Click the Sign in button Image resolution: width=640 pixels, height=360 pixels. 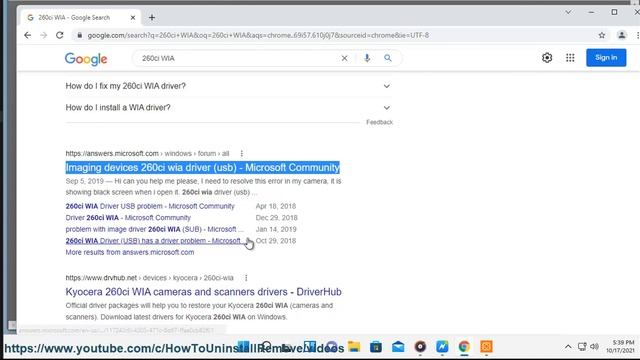606,58
